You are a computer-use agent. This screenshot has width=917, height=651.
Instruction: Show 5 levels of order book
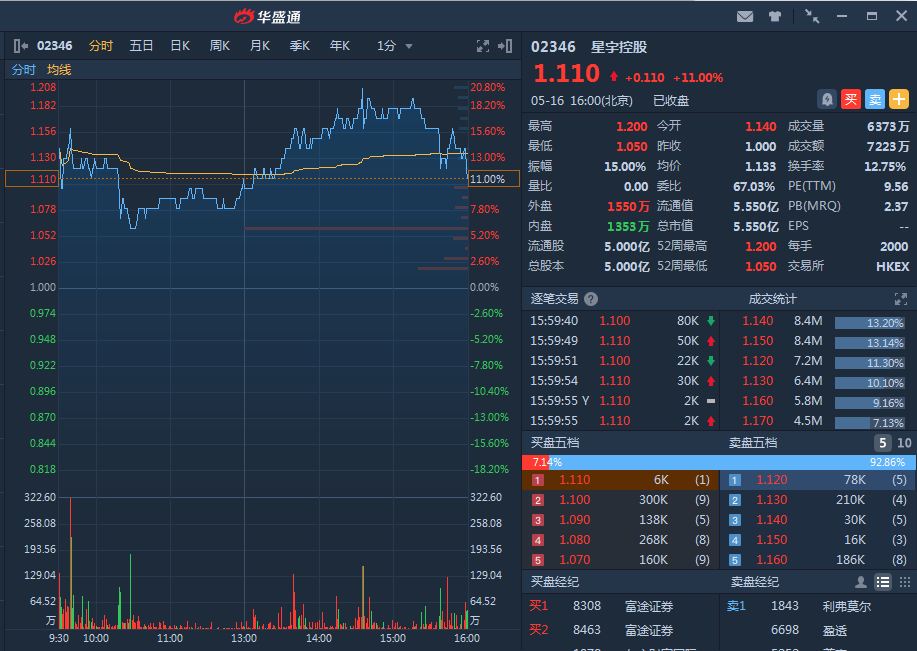click(x=882, y=443)
